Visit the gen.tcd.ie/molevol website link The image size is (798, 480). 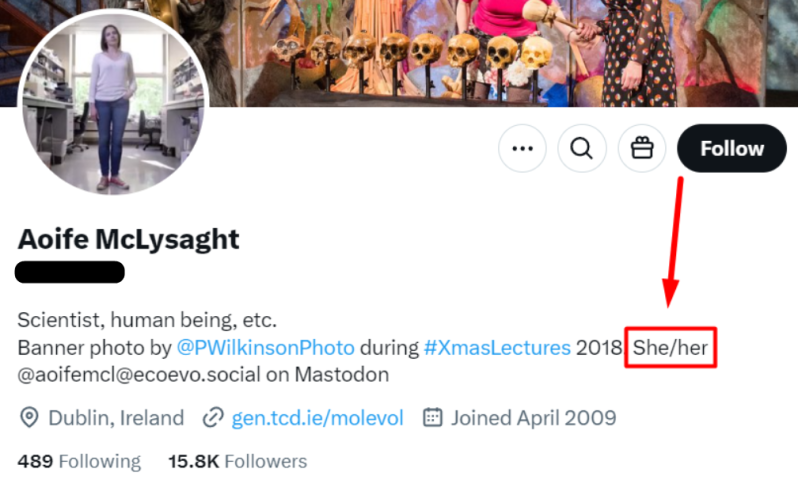(317, 417)
